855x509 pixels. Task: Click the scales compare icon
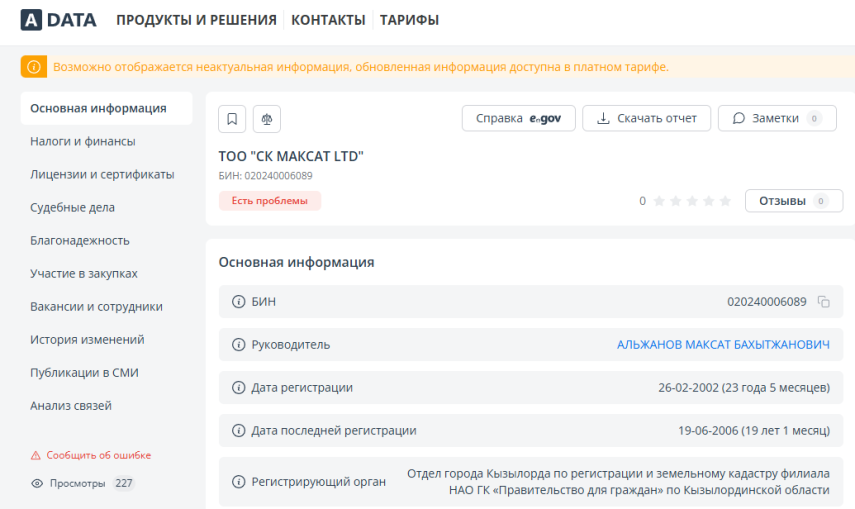pyautogui.click(x=267, y=119)
